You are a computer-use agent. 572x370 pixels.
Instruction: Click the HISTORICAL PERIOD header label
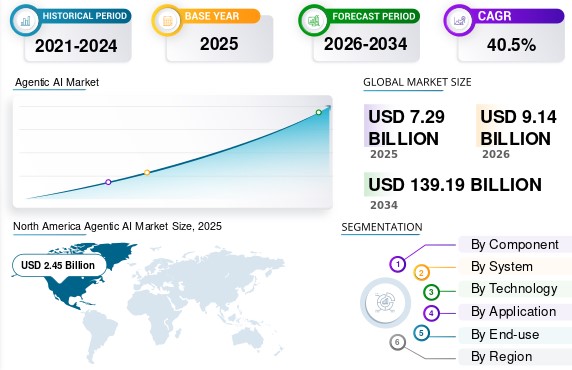(x=85, y=16)
